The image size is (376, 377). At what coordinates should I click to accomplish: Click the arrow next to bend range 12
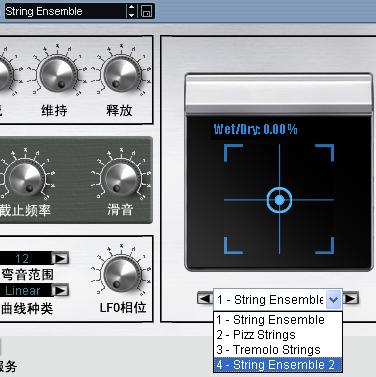[x=60, y=258]
